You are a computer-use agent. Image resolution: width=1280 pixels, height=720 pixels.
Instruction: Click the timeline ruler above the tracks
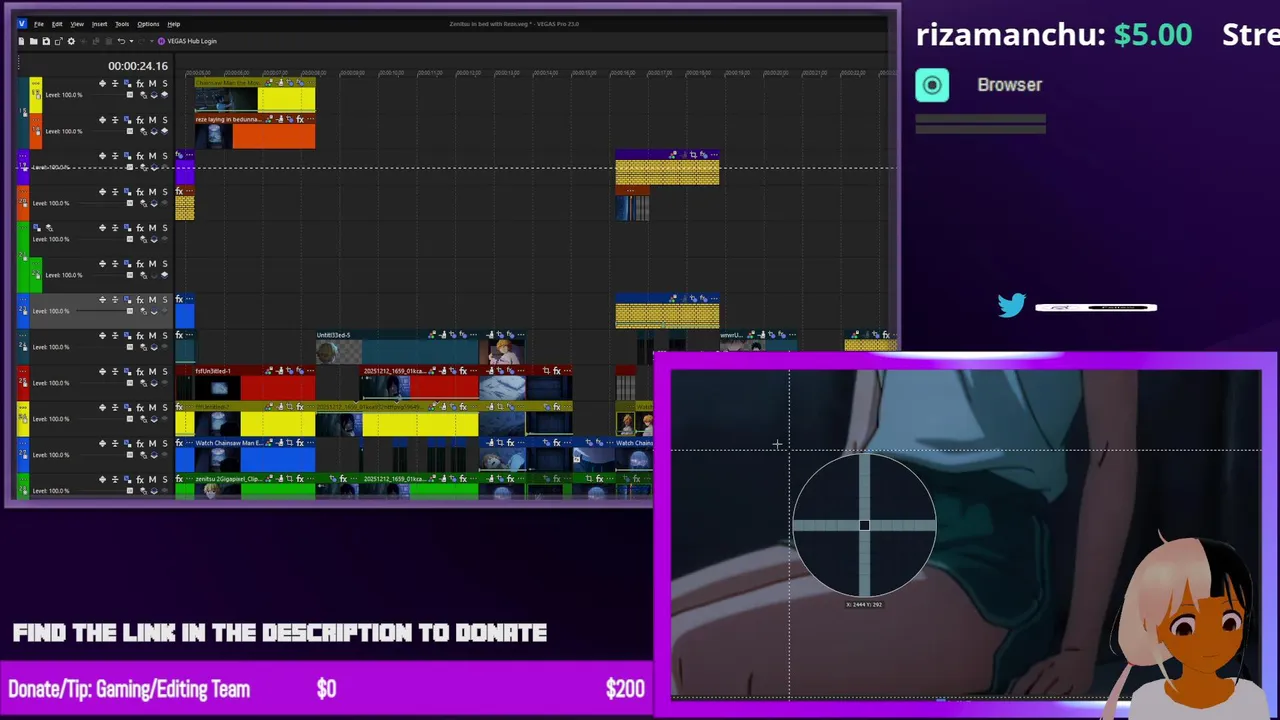pyautogui.click(x=537, y=73)
